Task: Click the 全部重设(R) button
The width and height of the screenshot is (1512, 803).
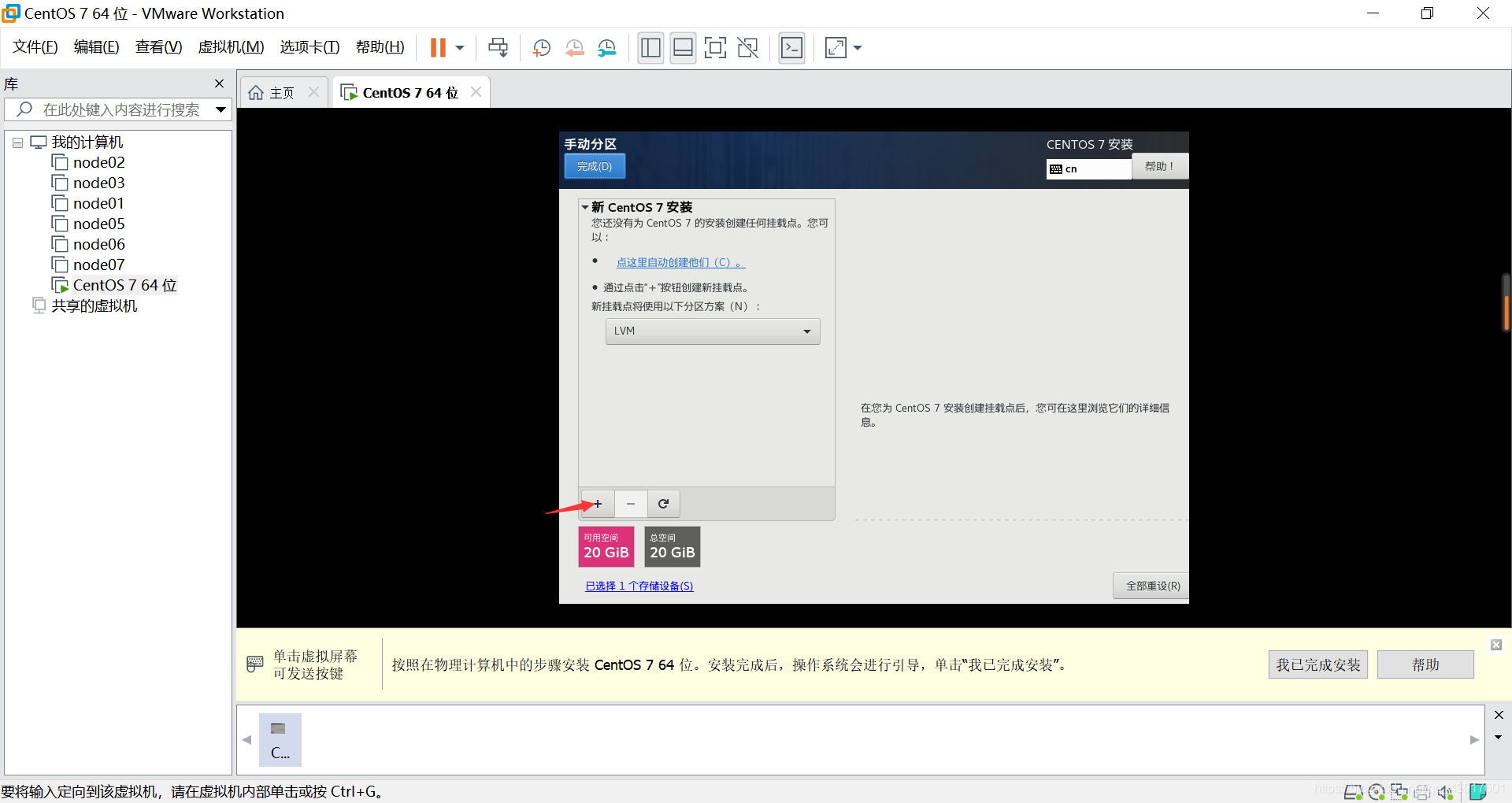Action: pyautogui.click(x=1152, y=586)
